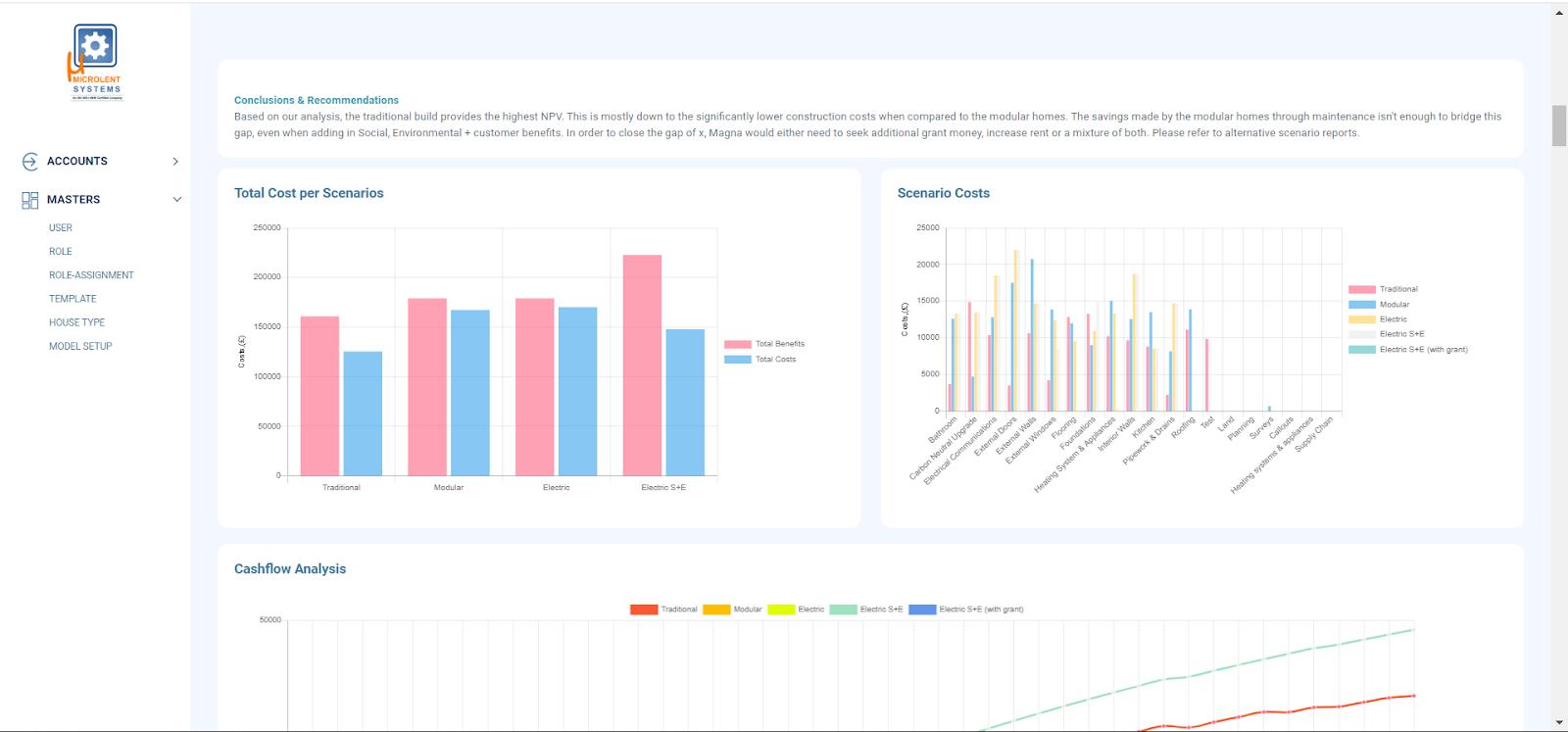
Task: Open the USER master page
Action: (61, 227)
